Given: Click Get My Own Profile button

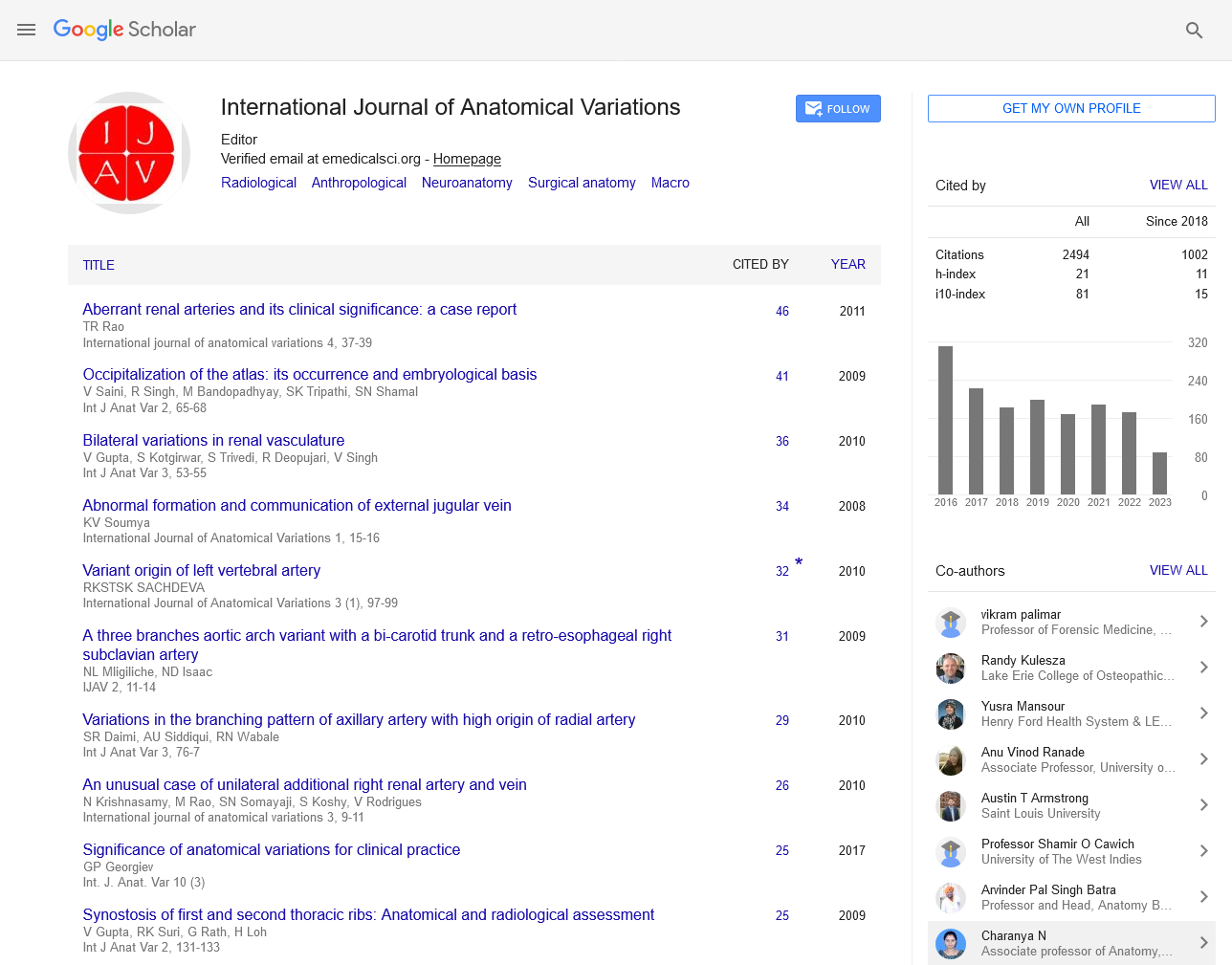Looking at the screenshot, I should [1071, 108].
